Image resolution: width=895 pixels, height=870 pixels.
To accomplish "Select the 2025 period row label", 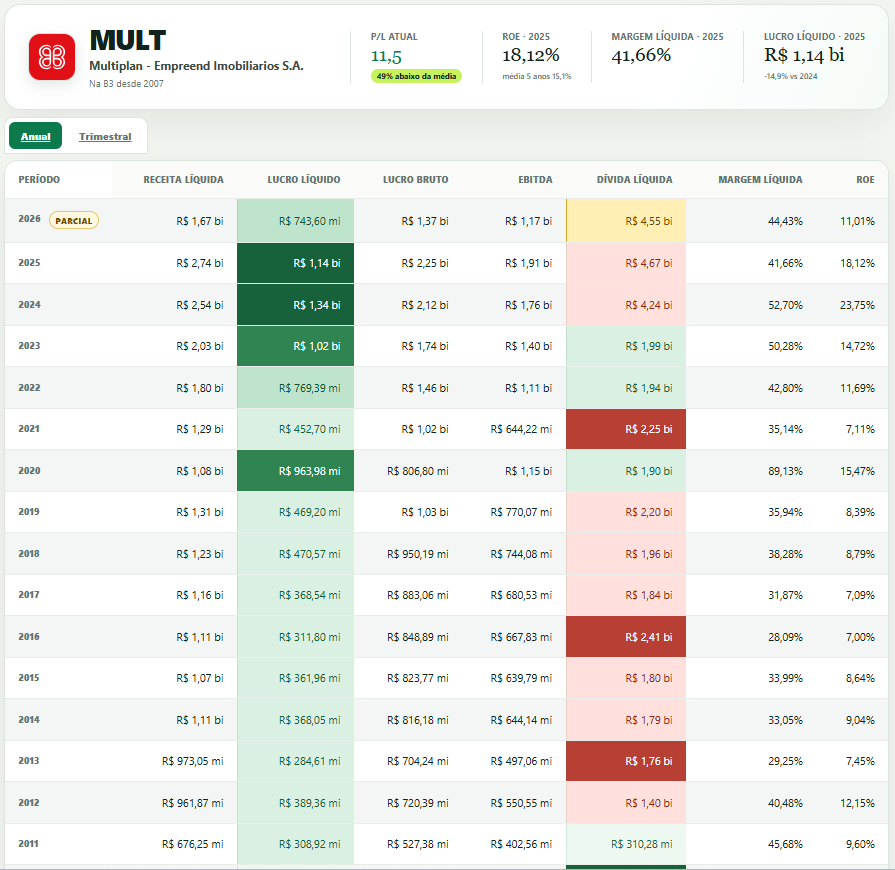I will tap(29, 263).
